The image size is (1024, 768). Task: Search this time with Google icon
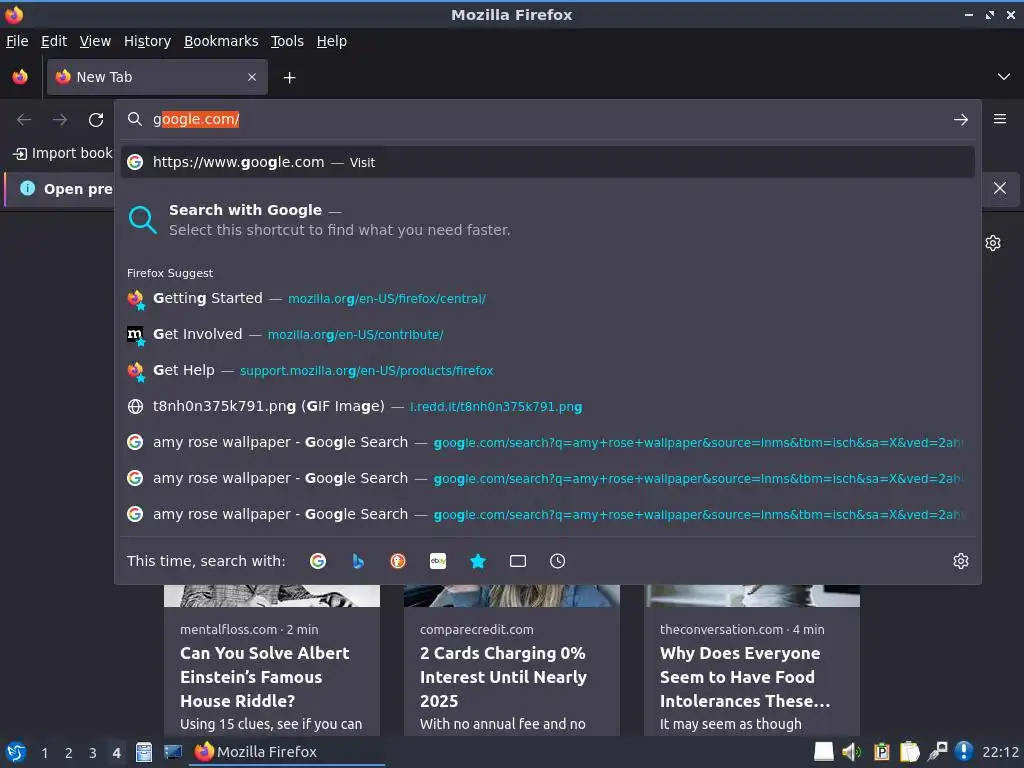pyautogui.click(x=318, y=561)
